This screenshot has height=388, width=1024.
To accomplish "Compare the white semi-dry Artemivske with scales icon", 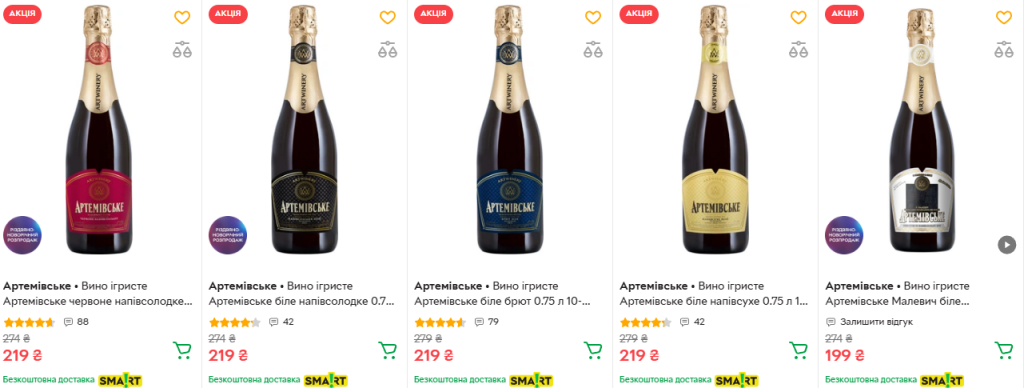I will 799,50.
